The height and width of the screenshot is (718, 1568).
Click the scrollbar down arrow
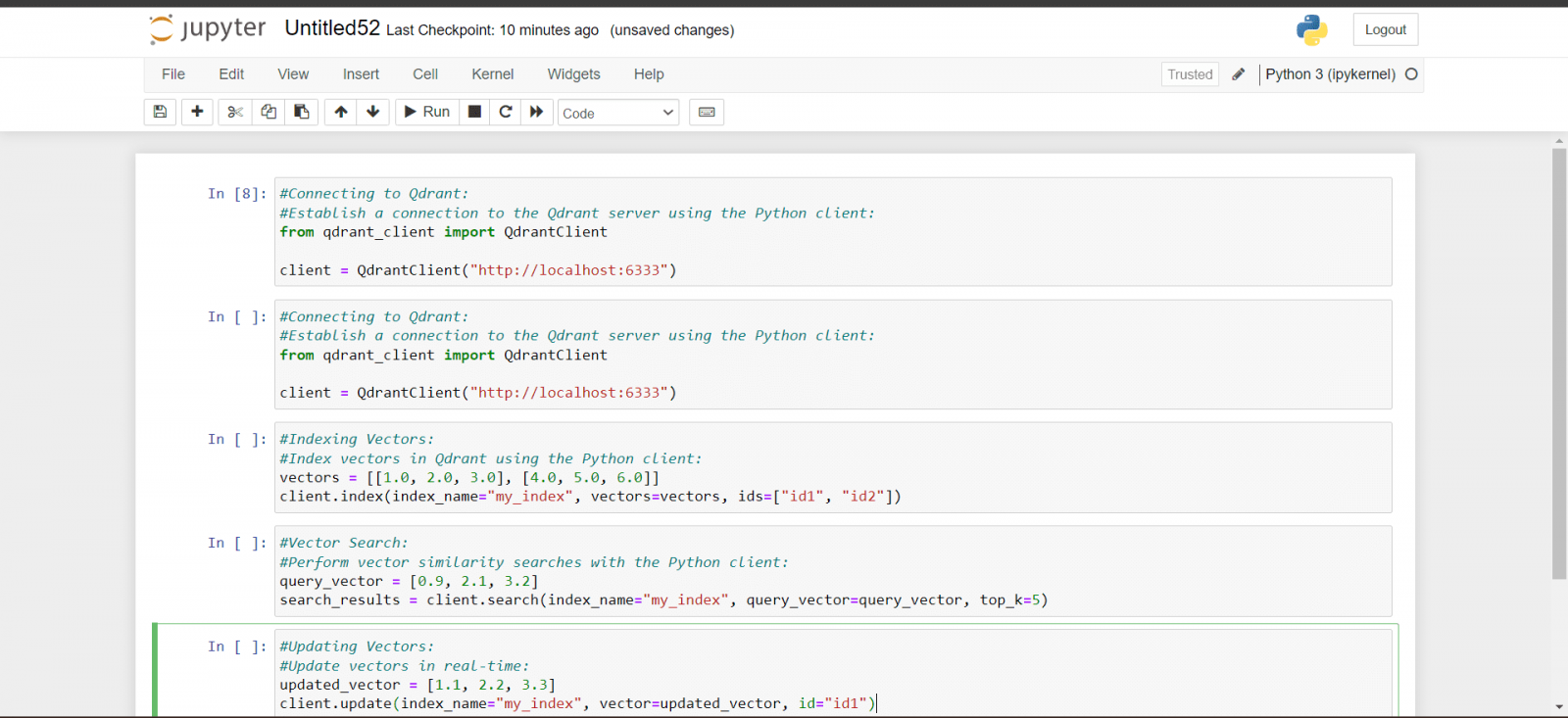[1559, 707]
